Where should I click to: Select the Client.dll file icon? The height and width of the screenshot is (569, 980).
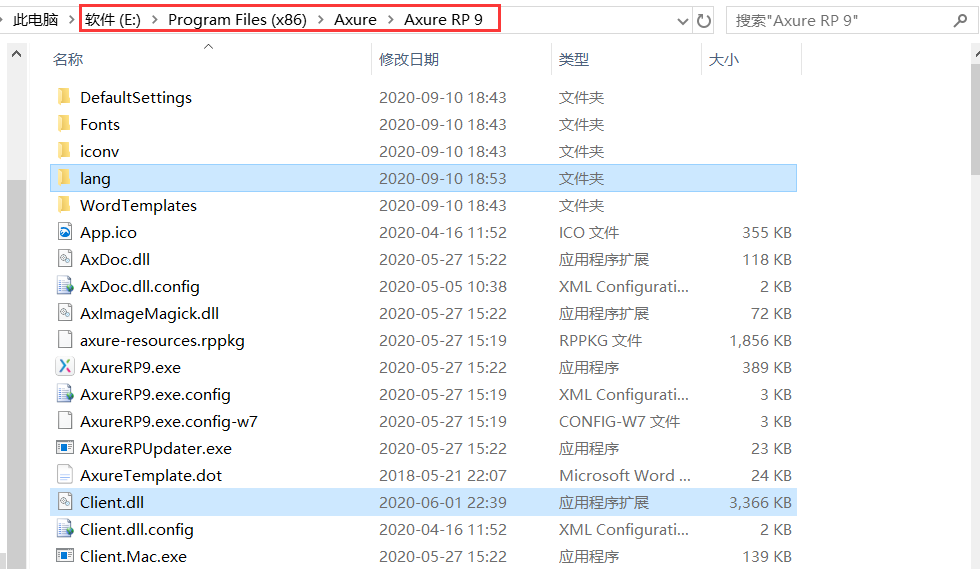point(65,501)
